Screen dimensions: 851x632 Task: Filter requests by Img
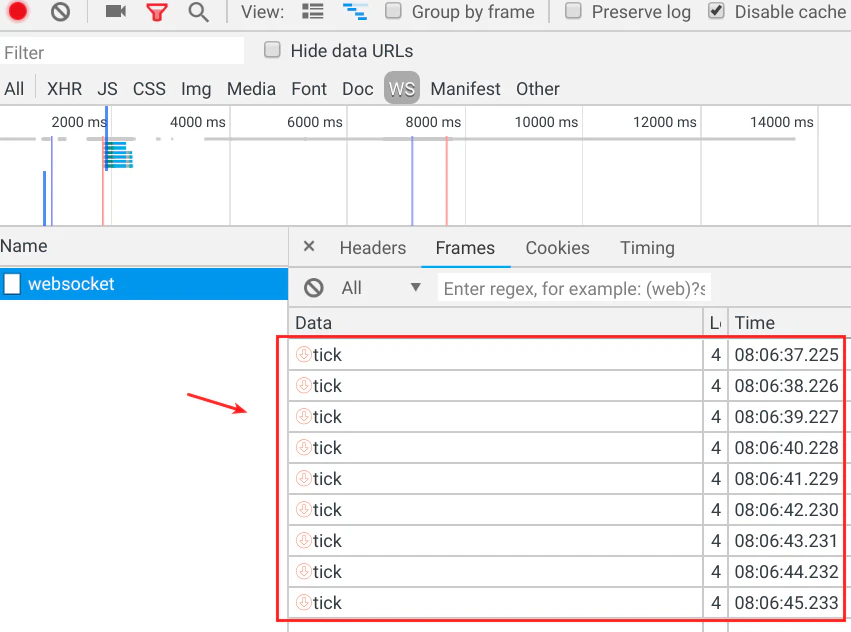click(196, 89)
